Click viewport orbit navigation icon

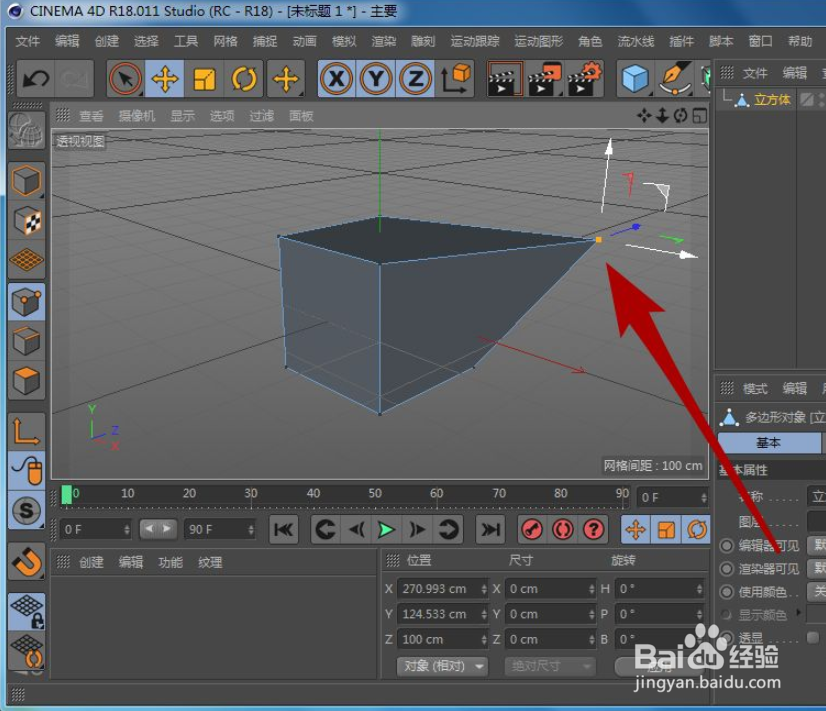point(681,115)
